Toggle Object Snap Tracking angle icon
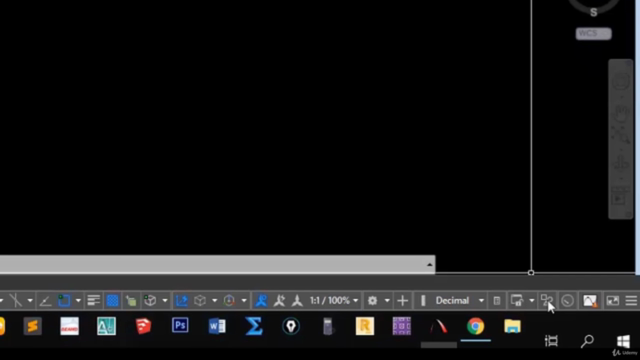 (45, 301)
